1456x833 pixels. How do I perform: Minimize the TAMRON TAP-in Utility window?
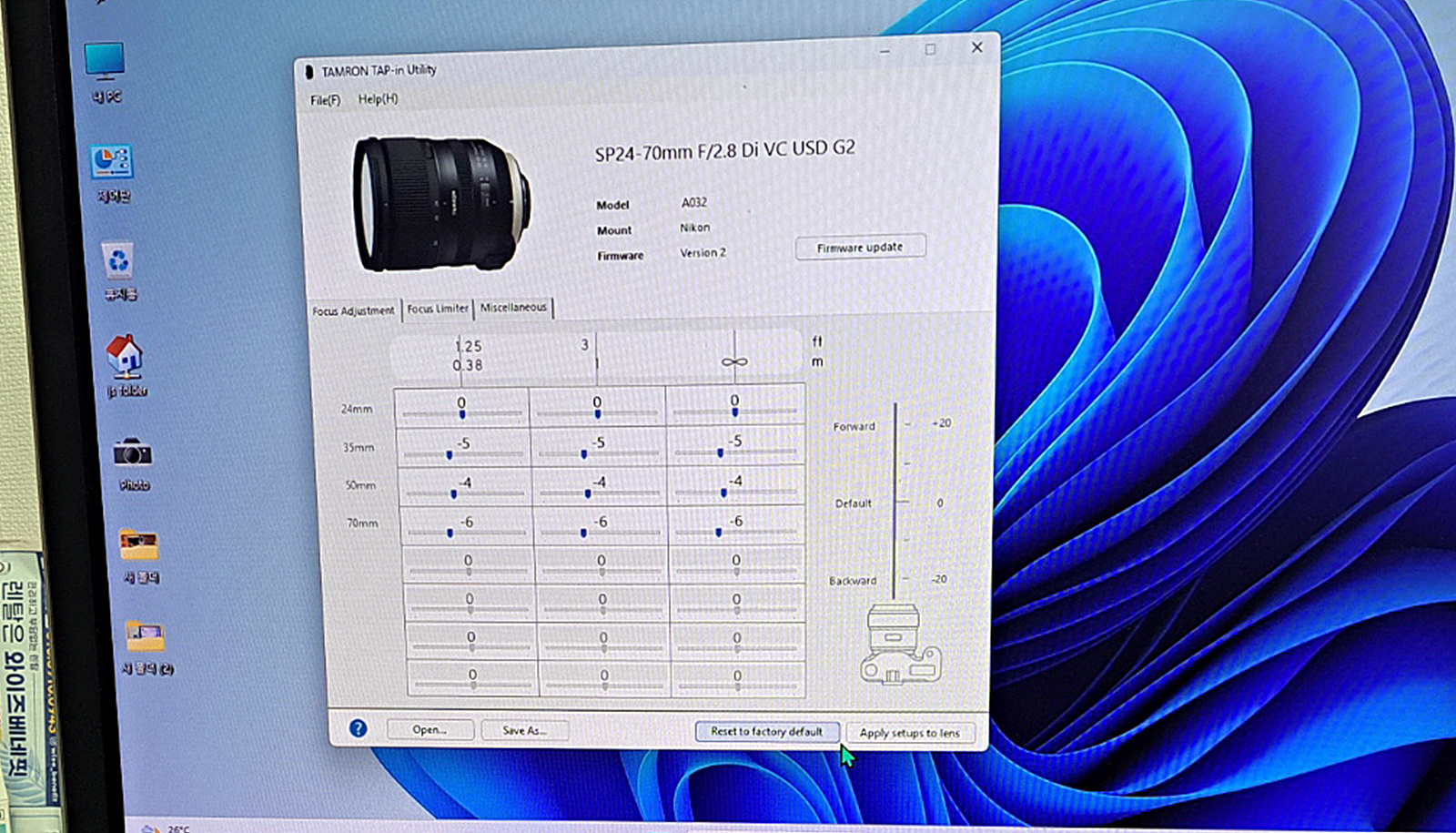885,51
